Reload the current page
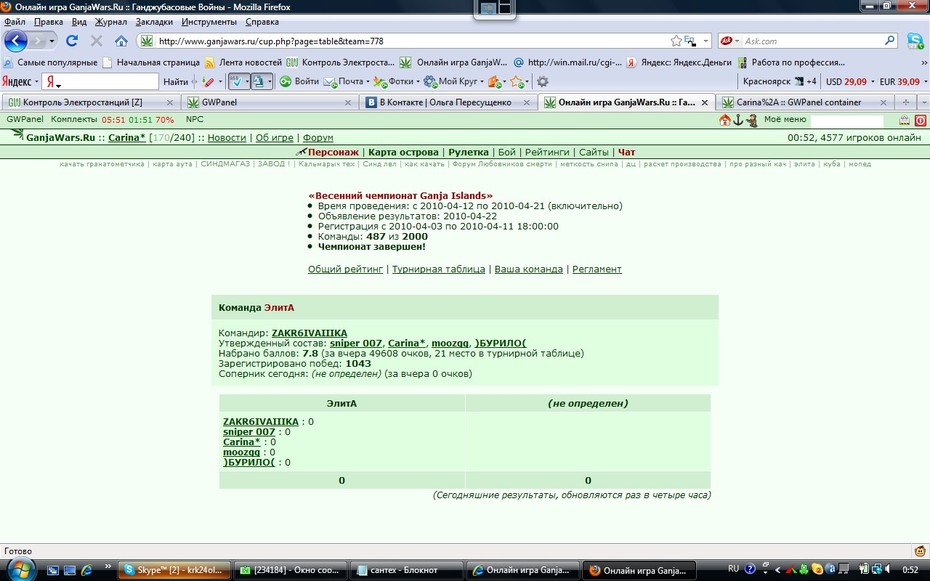 72,41
